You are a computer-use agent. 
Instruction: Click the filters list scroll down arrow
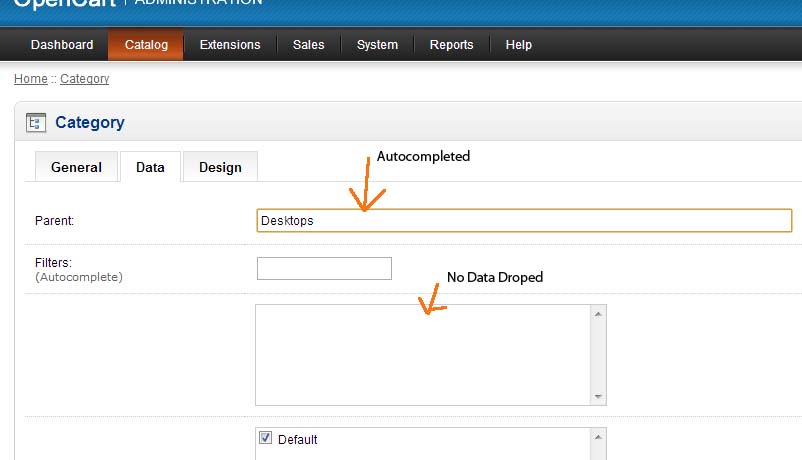(x=598, y=397)
